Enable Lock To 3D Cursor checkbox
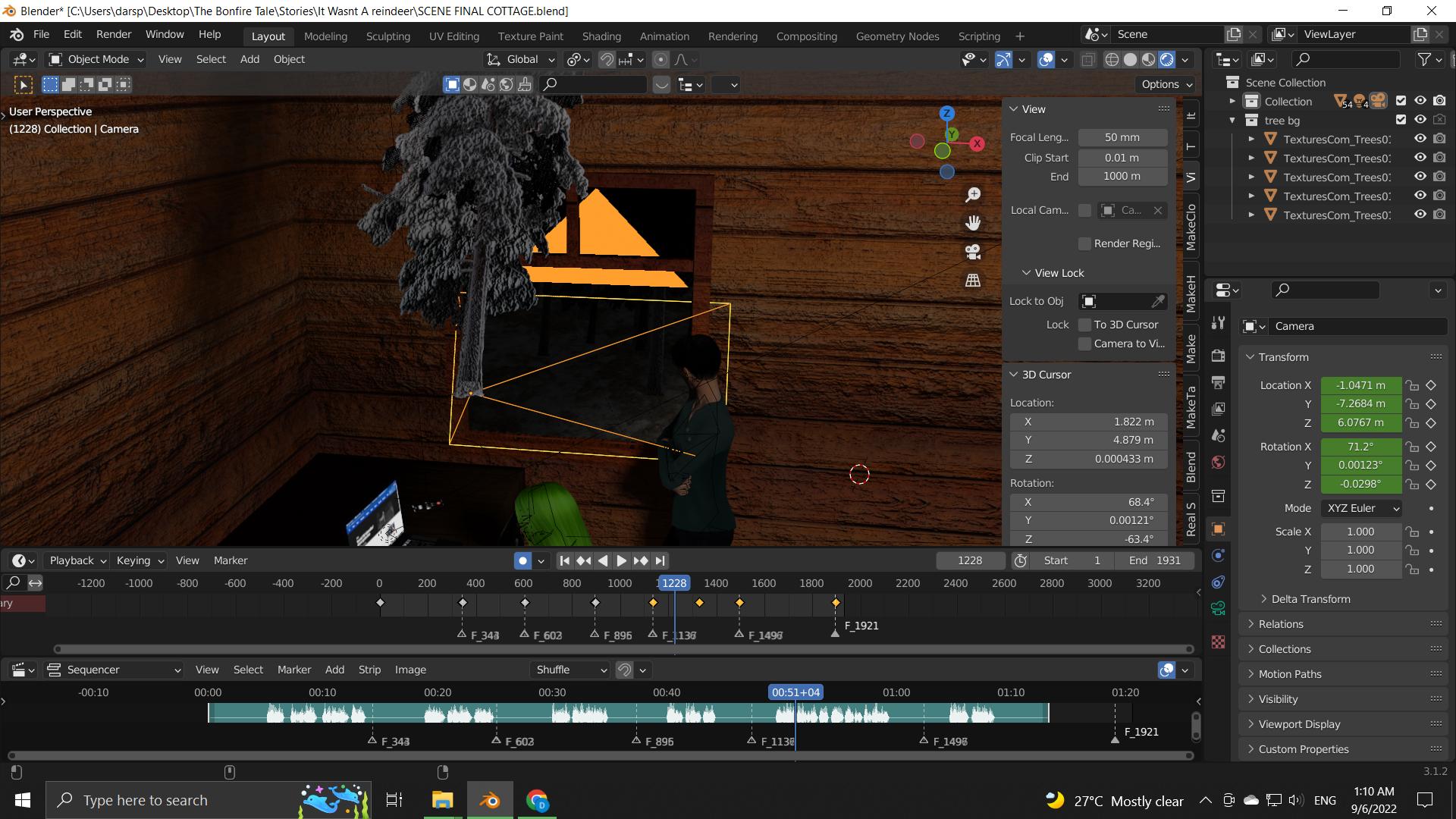Image resolution: width=1456 pixels, height=819 pixels. [1084, 325]
